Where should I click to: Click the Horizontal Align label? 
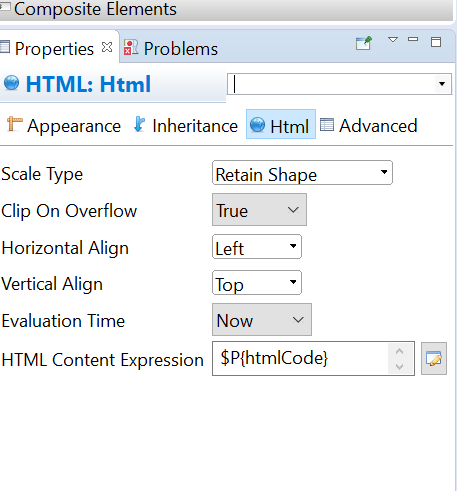point(65,248)
